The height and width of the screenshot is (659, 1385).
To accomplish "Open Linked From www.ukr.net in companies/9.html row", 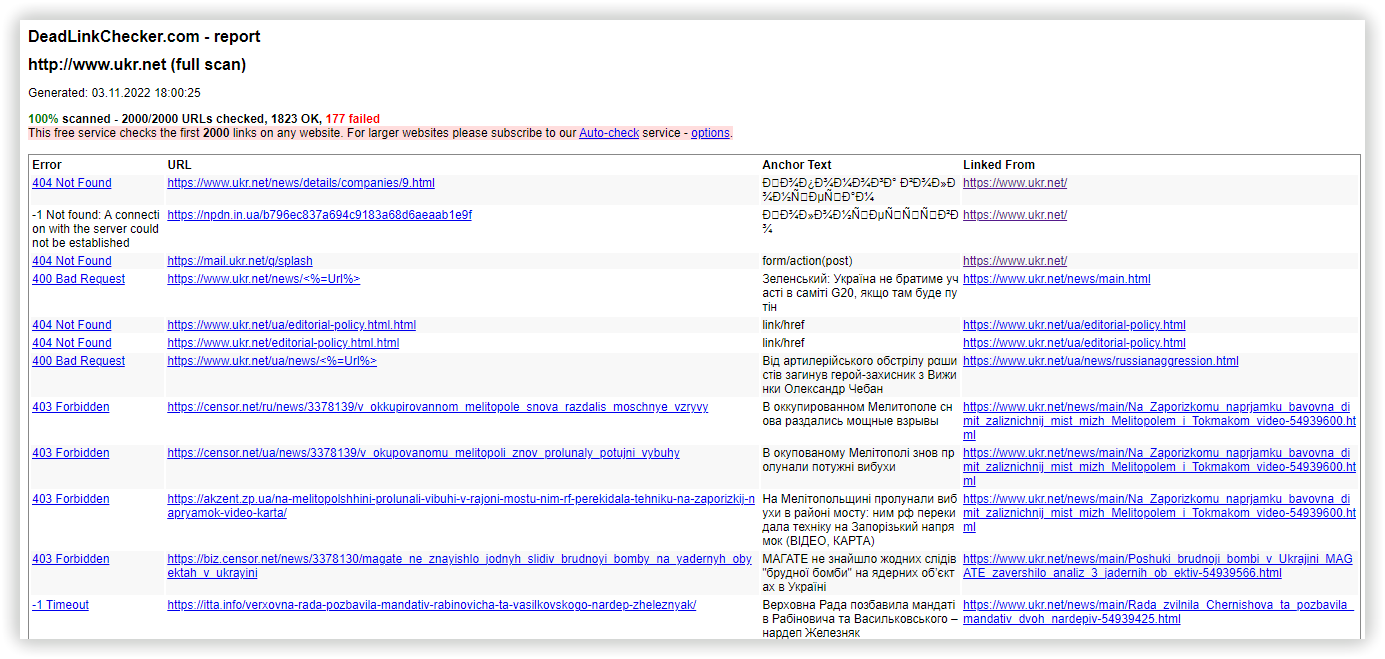I will point(1015,183).
